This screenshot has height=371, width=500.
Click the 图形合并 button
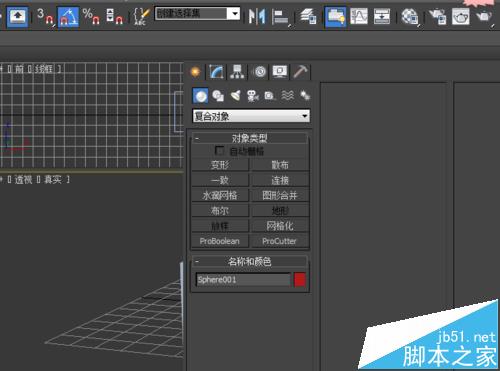coord(280,195)
